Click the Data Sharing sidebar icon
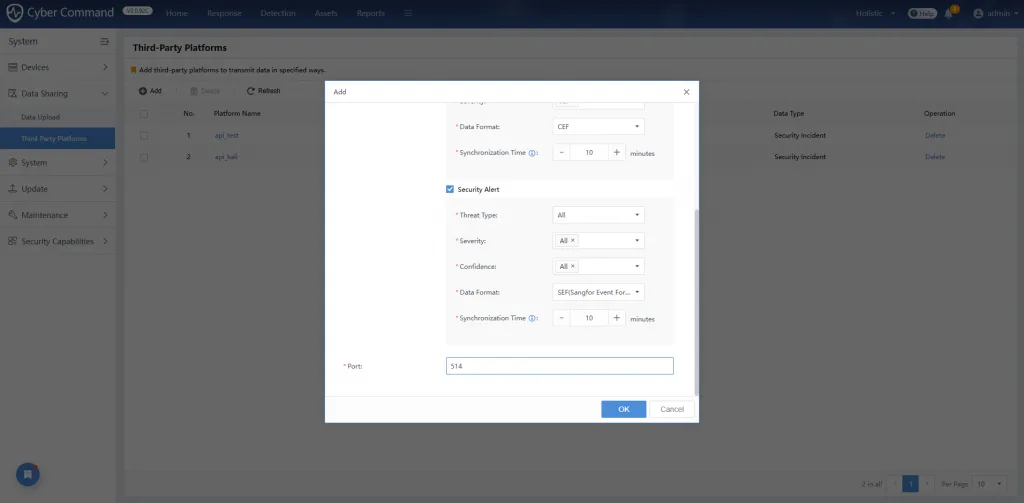1024x503 pixels. pyautogui.click(x=12, y=93)
